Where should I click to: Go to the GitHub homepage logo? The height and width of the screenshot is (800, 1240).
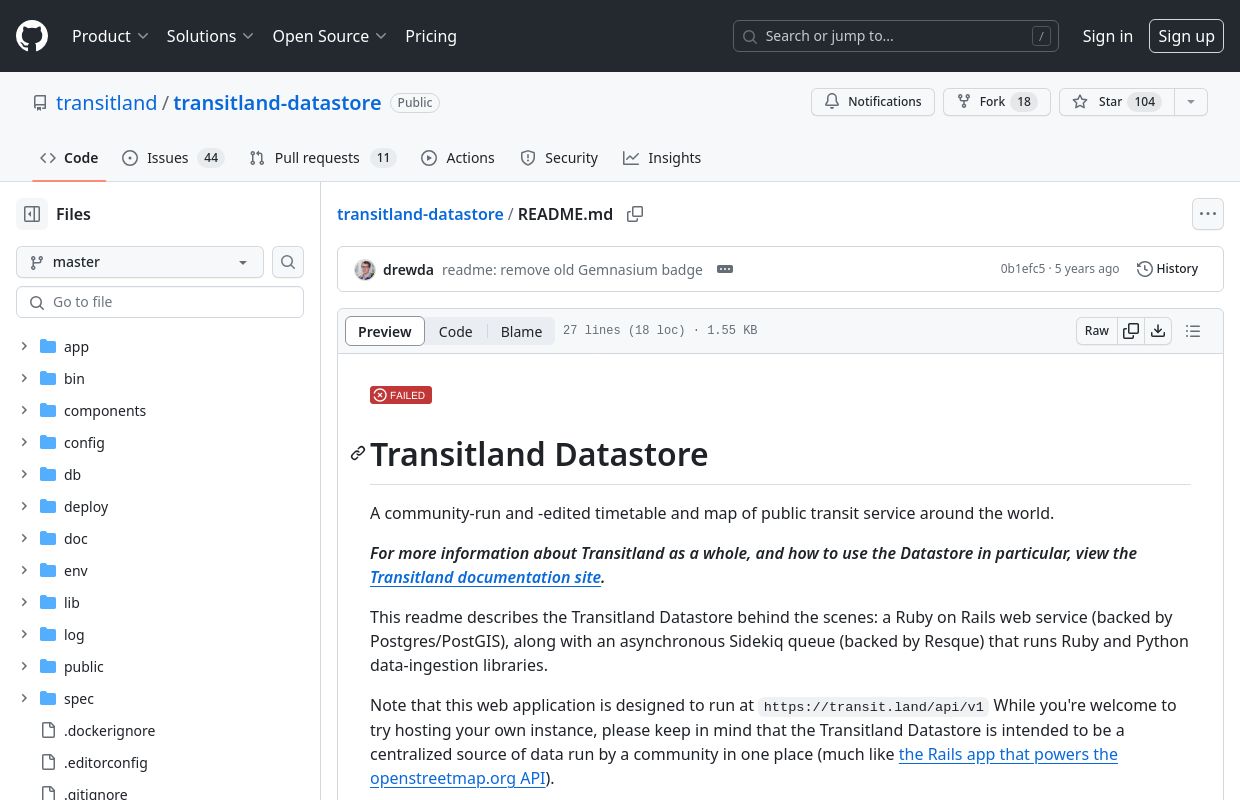pyautogui.click(x=32, y=36)
